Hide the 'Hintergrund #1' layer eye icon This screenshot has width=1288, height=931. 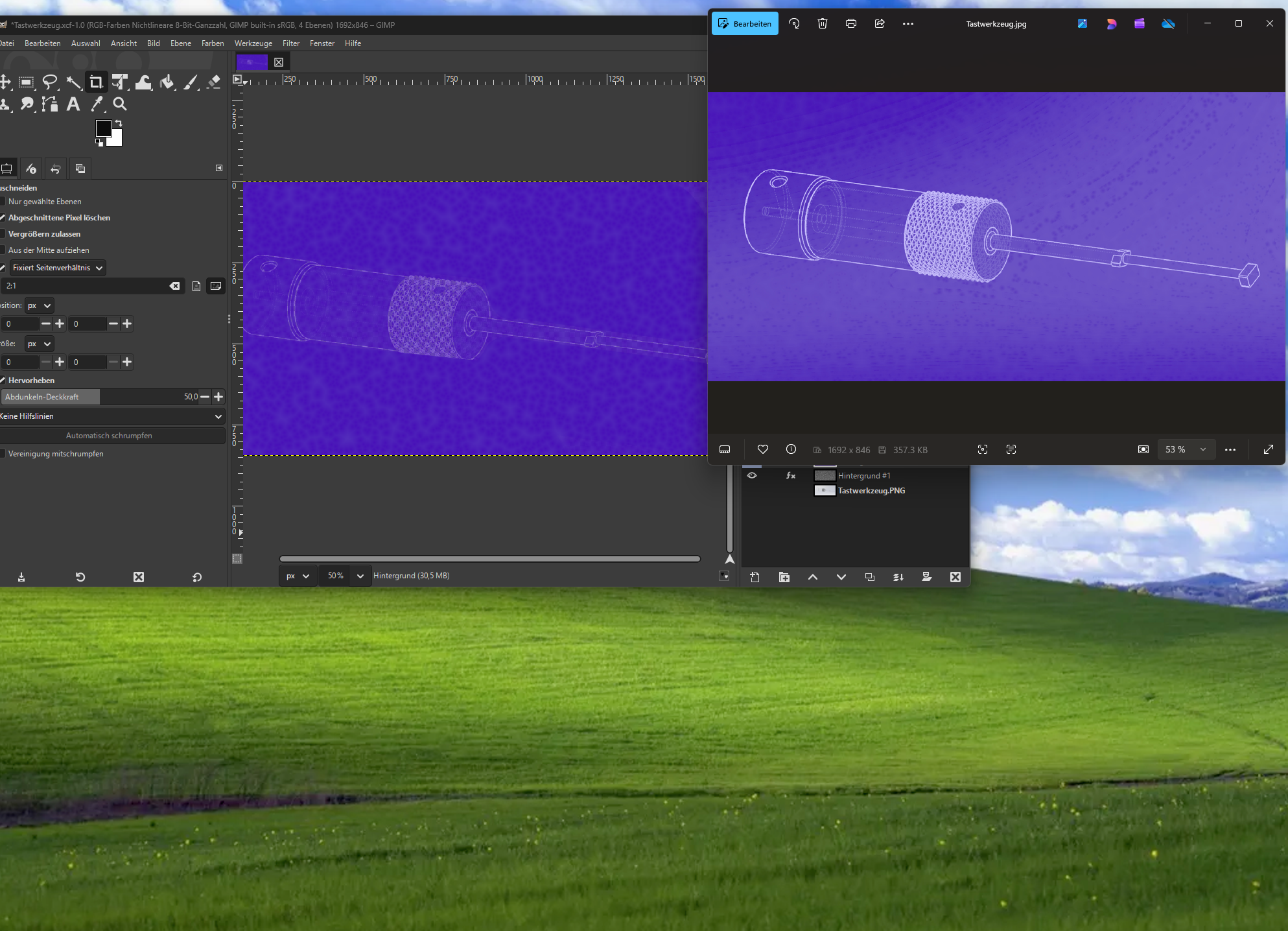752,475
